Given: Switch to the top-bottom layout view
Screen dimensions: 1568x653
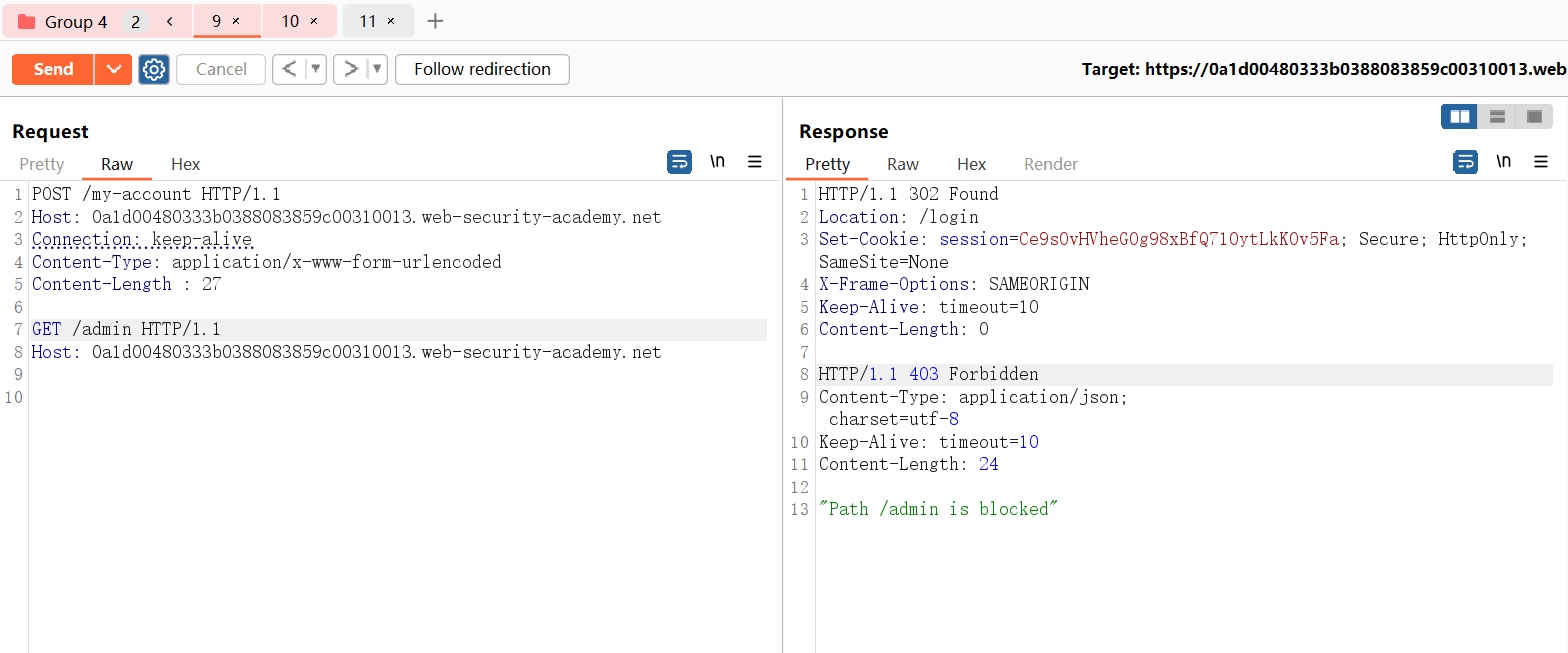Looking at the screenshot, I should coord(1497,117).
